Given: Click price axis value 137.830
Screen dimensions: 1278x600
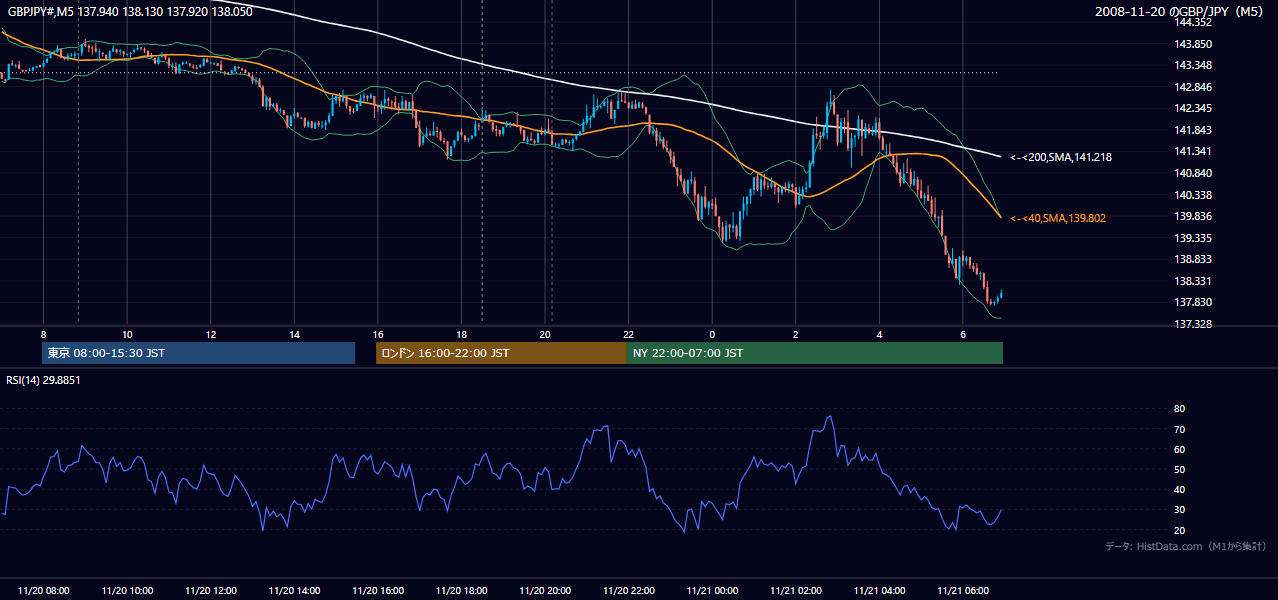Looking at the screenshot, I should tap(1193, 303).
